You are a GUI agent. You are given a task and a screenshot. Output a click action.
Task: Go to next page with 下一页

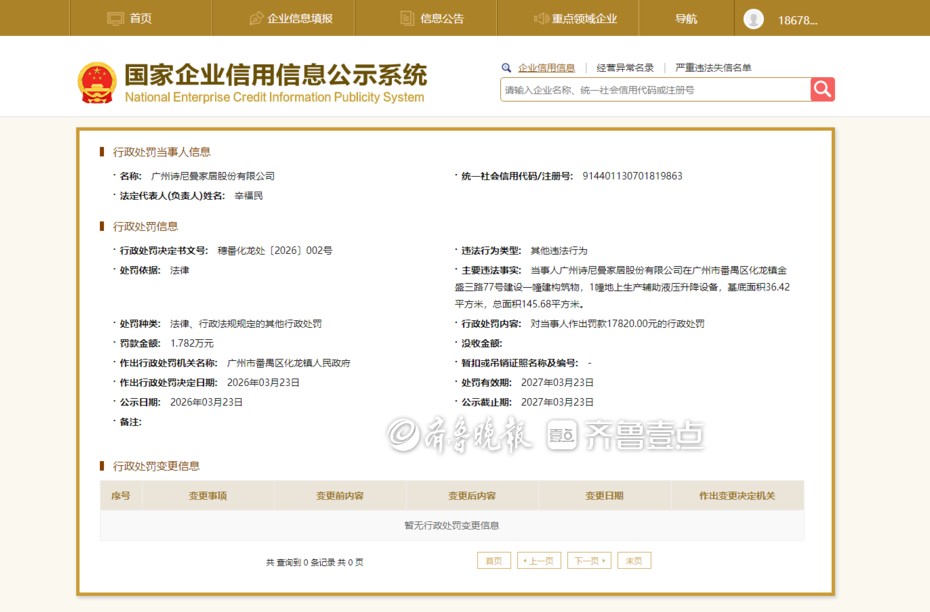pos(589,561)
